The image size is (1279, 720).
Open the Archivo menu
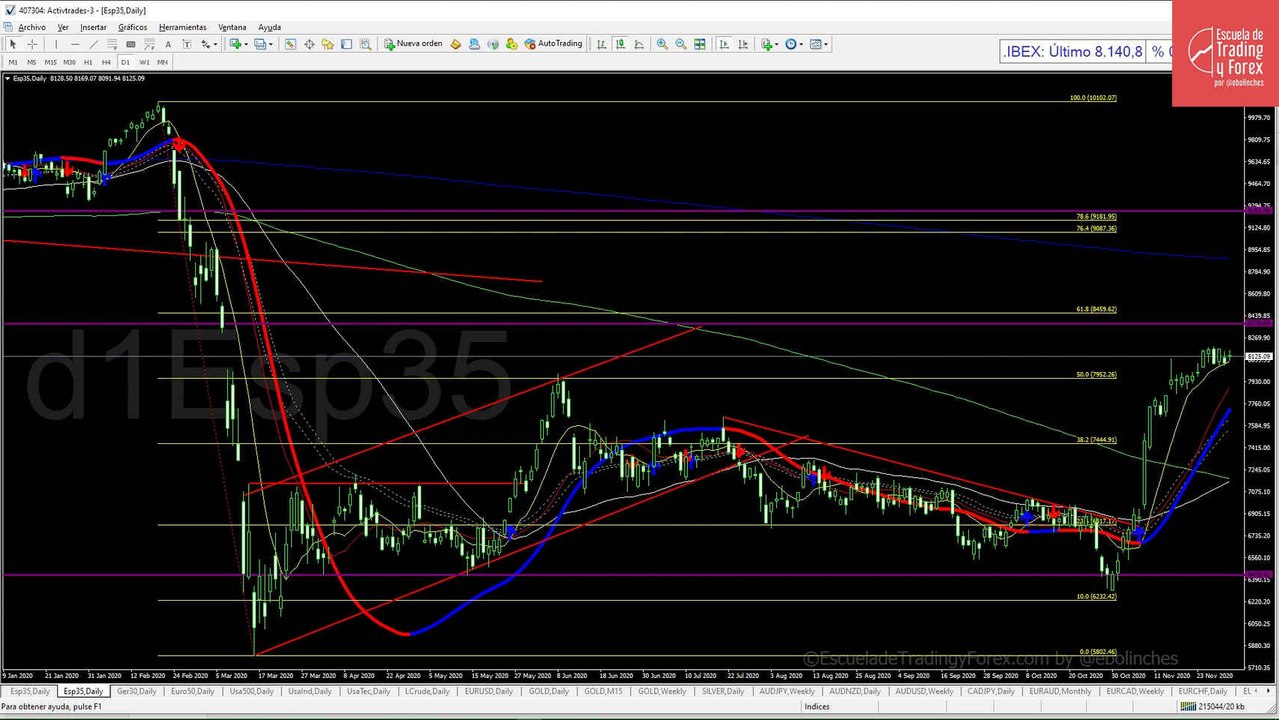(x=32, y=27)
